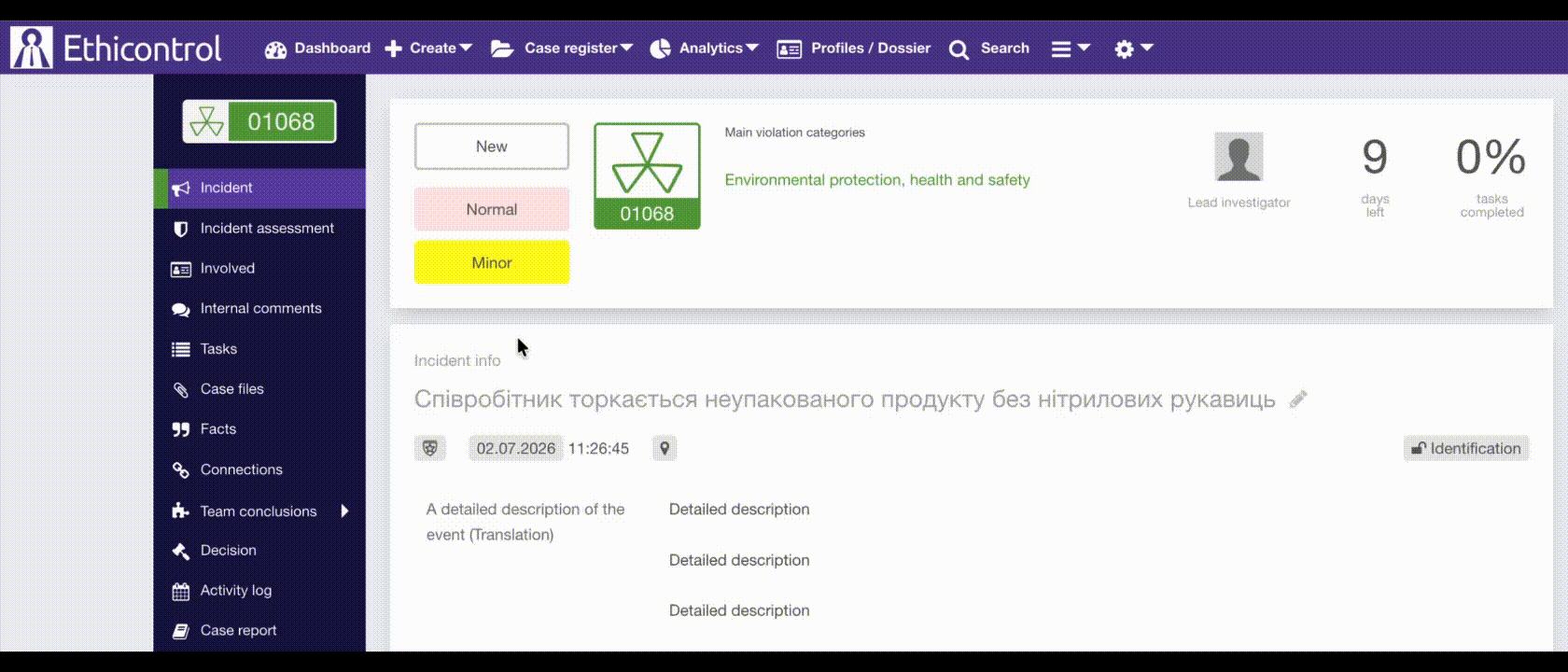Click the shield badge icon near date

coord(430,448)
